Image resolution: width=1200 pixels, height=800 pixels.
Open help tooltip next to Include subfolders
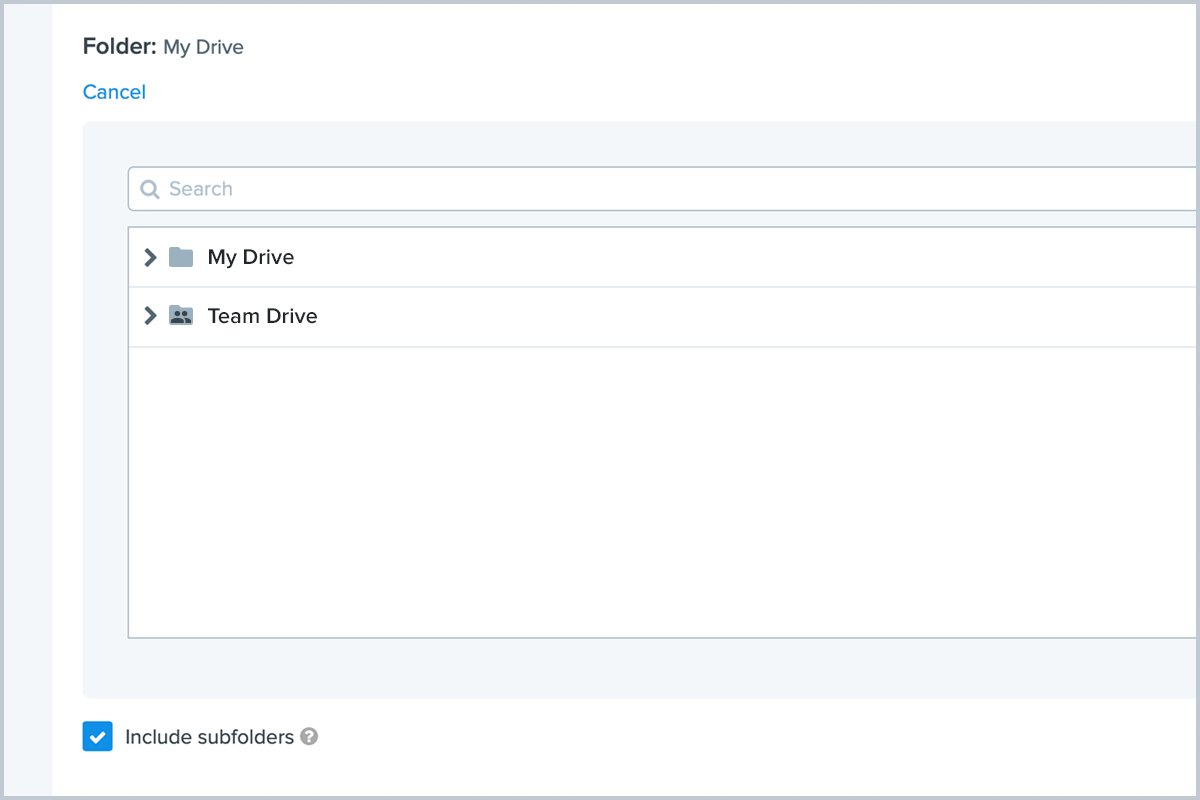click(x=310, y=737)
